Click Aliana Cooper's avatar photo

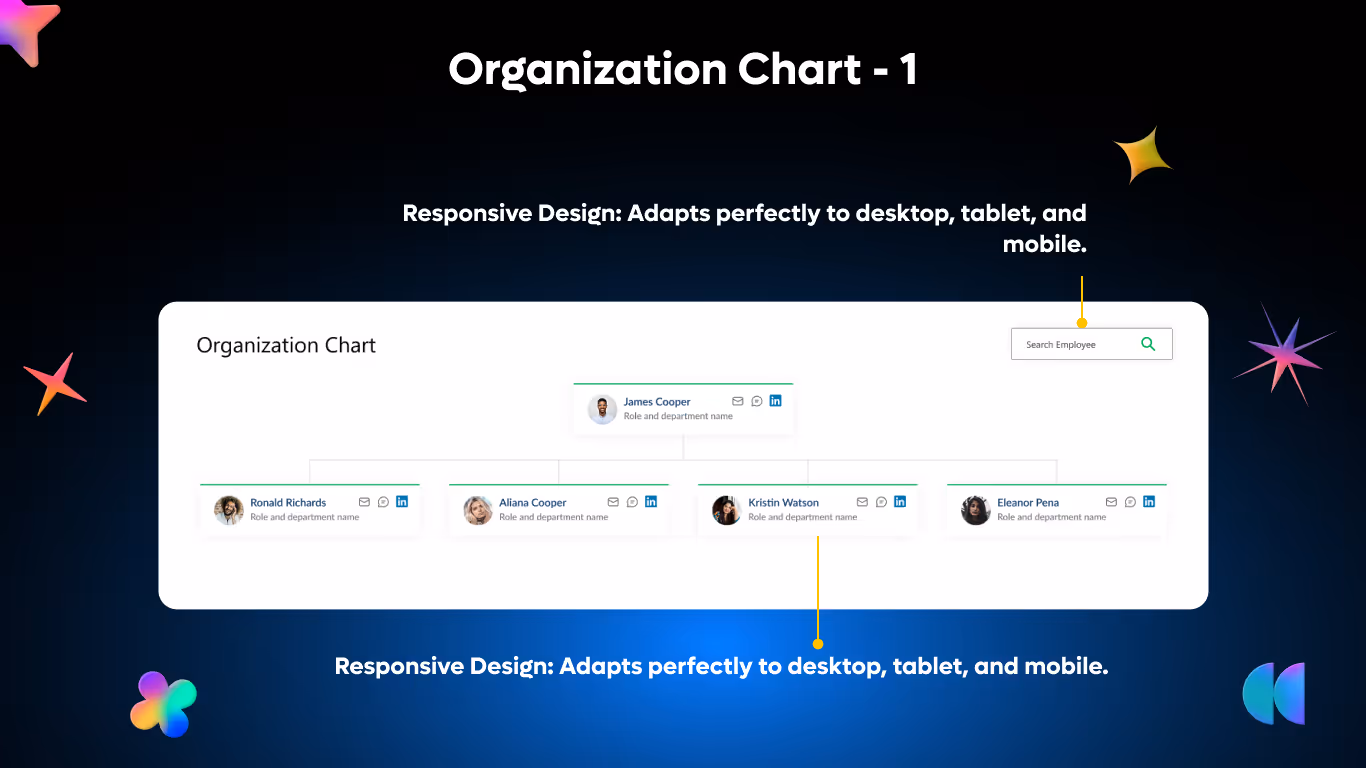click(x=478, y=511)
